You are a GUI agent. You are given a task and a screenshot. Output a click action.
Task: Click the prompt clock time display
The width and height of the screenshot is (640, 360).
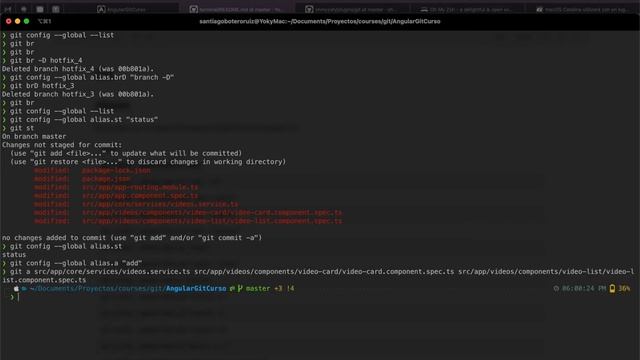(x=584, y=289)
